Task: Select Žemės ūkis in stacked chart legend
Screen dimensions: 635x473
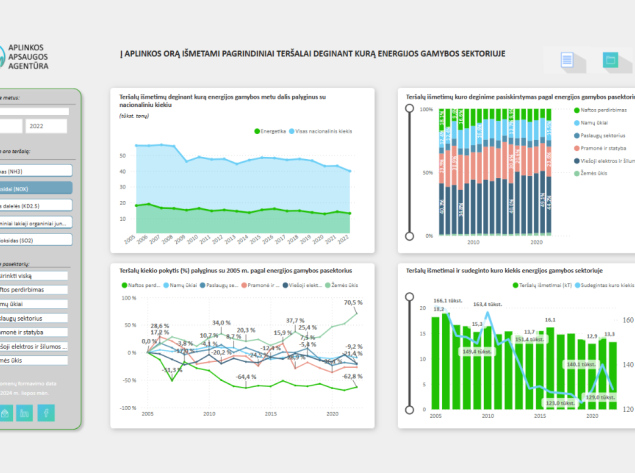Action: click(x=591, y=173)
